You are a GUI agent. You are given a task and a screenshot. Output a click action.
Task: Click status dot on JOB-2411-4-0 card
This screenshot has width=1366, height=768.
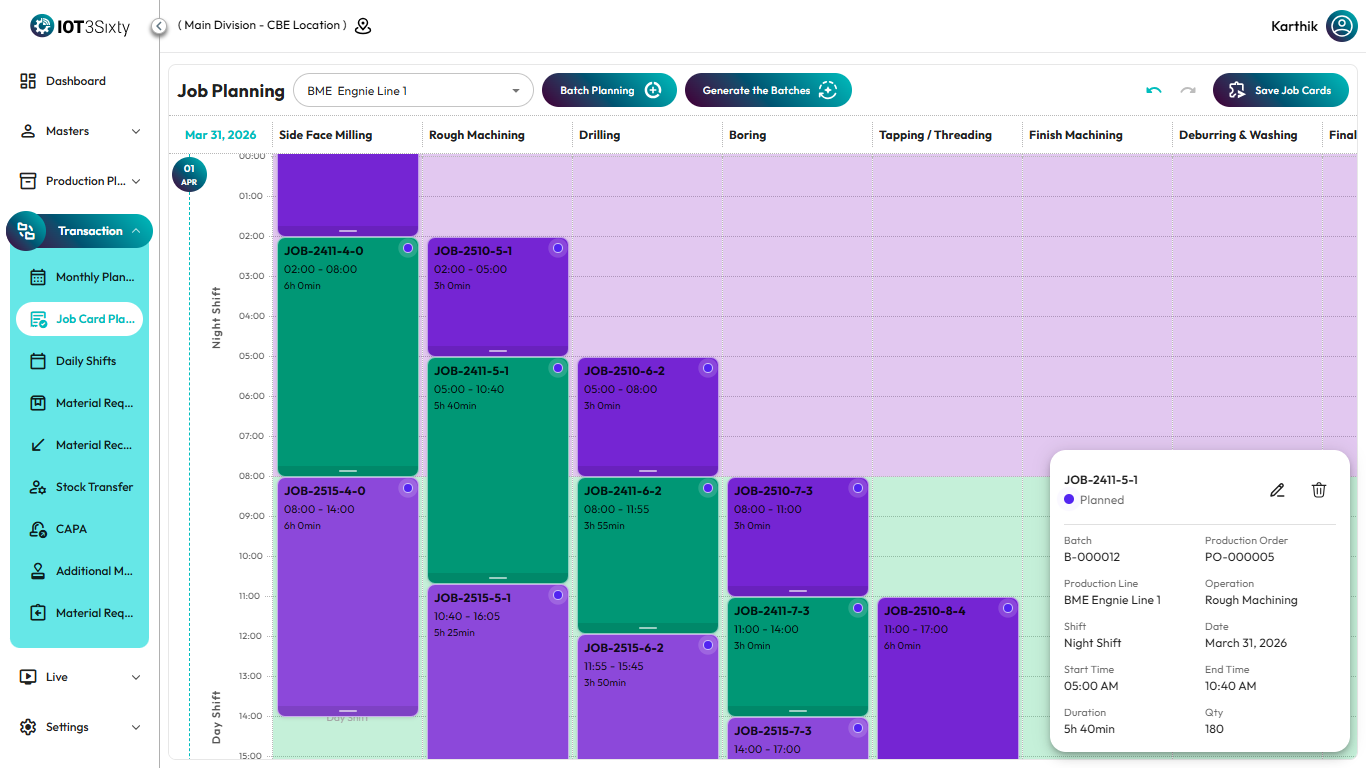point(407,248)
